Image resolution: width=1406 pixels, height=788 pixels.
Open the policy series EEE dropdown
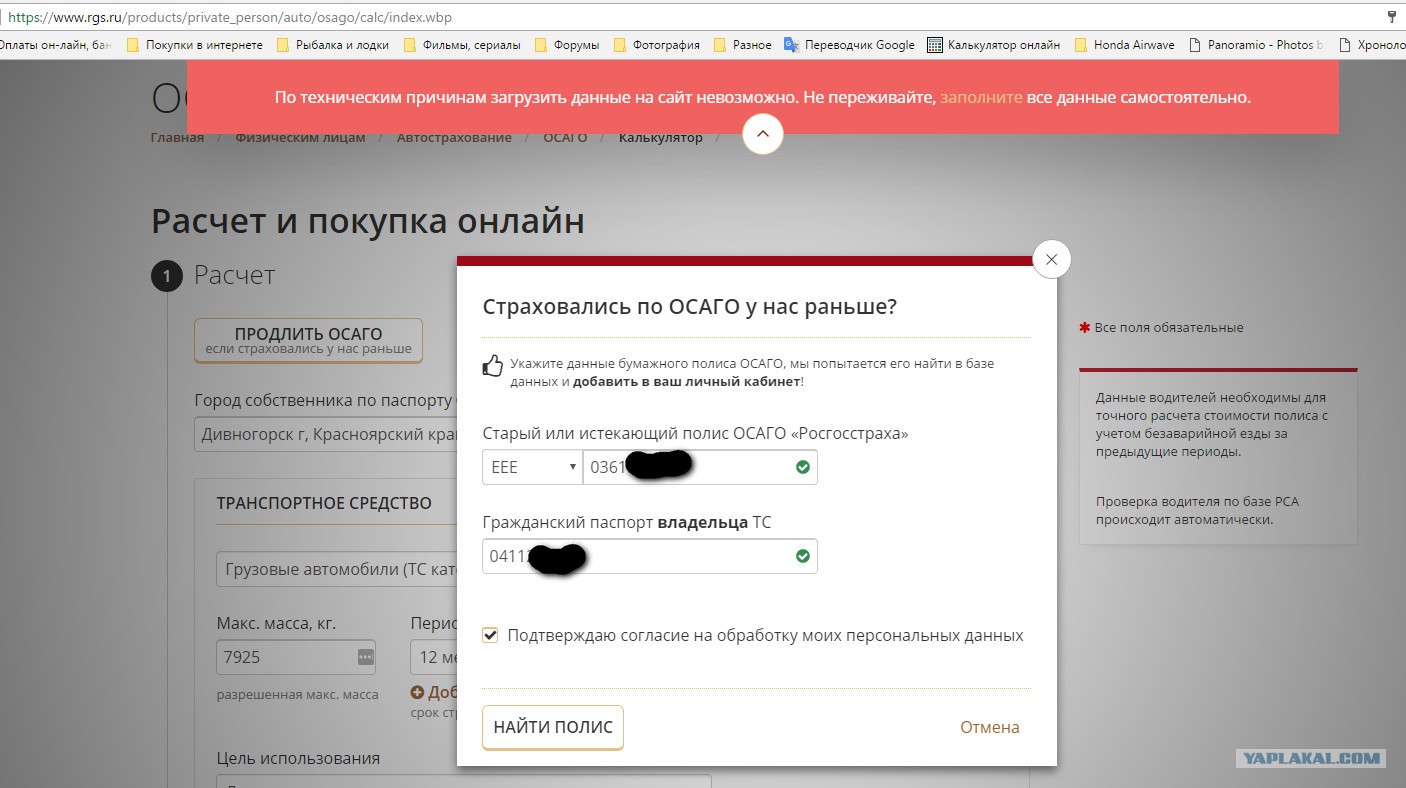coord(532,467)
